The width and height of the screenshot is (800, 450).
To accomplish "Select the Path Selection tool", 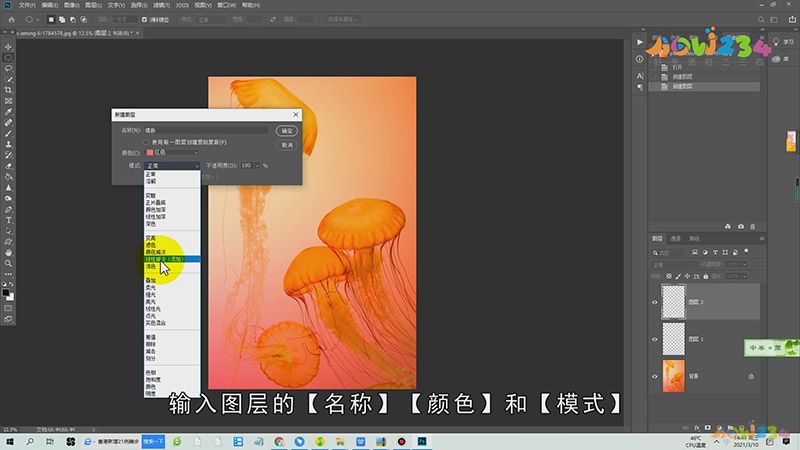I will click(x=8, y=231).
